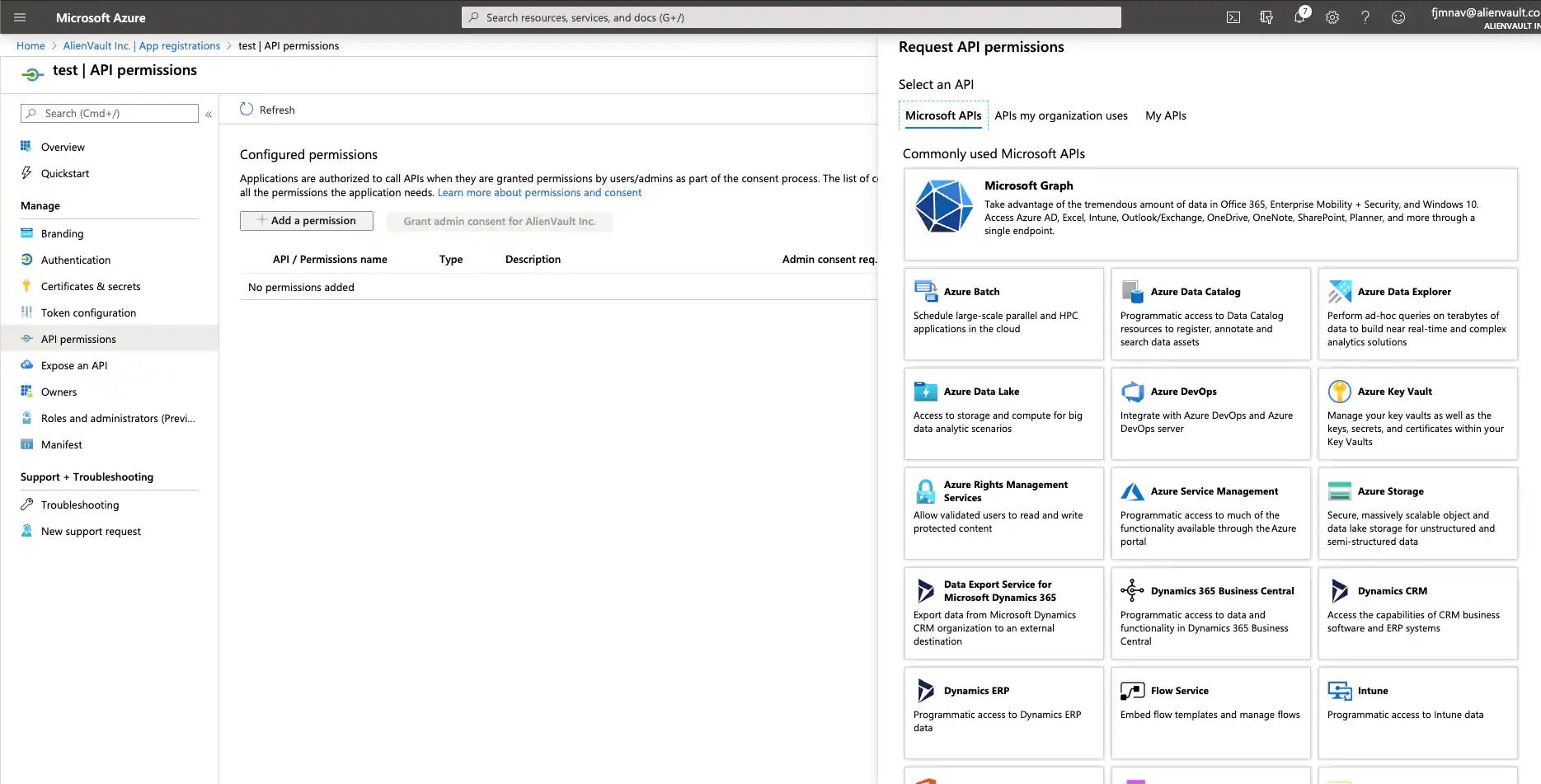Switch to the My APIs tab
The image size is (1541, 784).
(1166, 115)
